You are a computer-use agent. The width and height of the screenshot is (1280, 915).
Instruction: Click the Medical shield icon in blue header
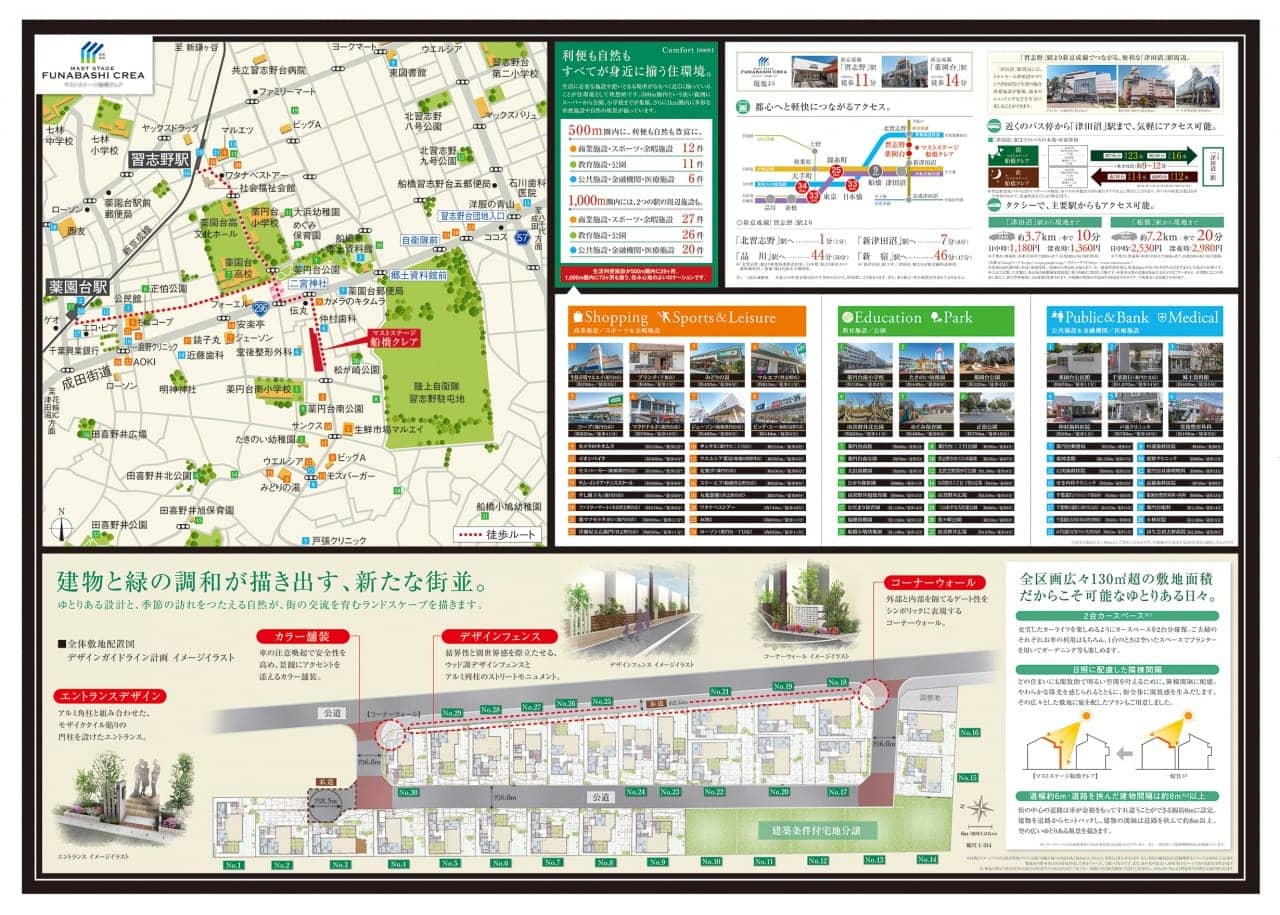(x=1161, y=317)
